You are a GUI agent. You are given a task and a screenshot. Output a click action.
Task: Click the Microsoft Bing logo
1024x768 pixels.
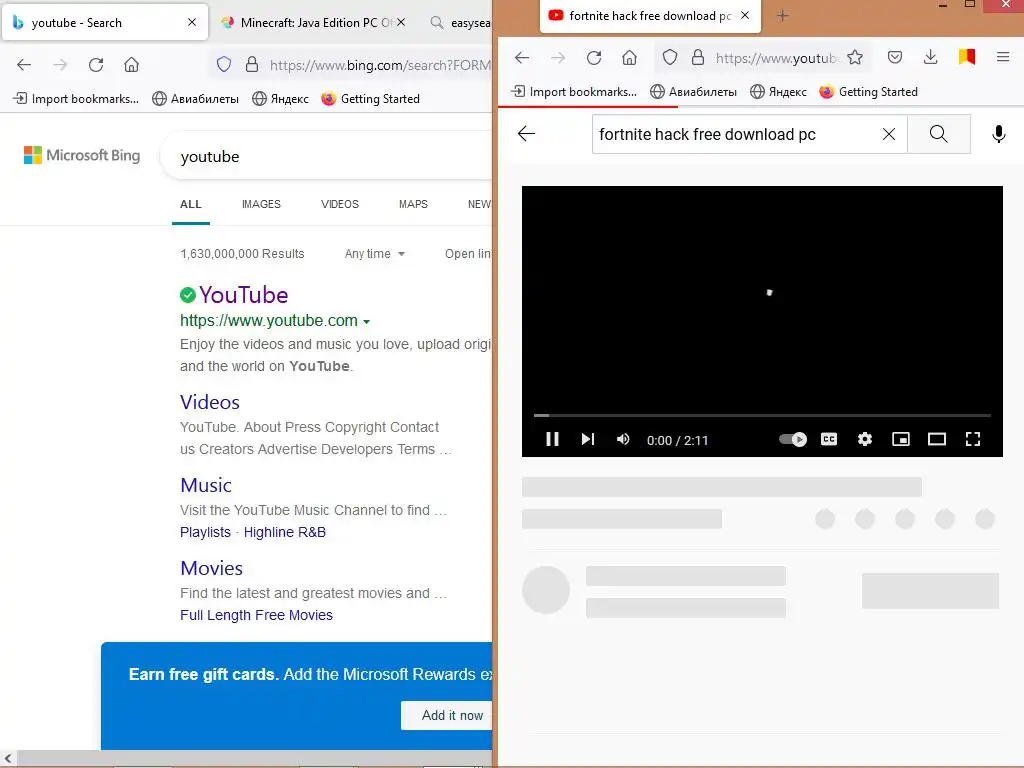pos(82,155)
